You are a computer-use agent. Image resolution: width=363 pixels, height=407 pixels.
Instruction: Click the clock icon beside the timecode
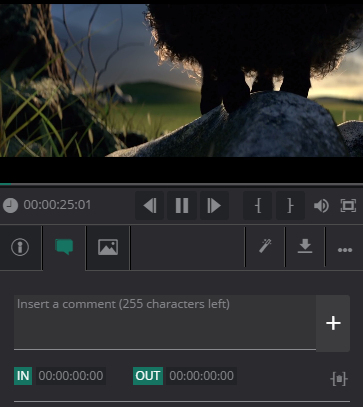click(10, 205)
